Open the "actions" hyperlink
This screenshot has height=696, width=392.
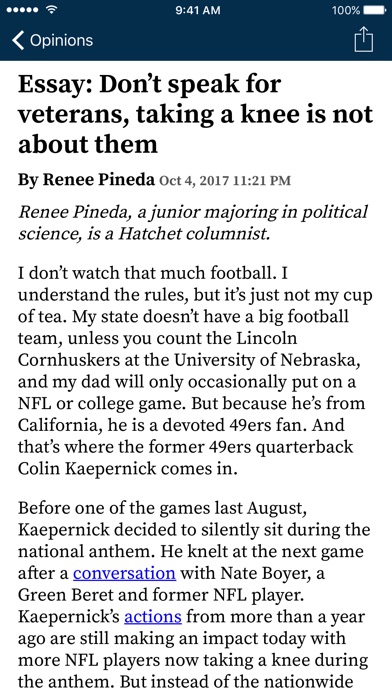[x=153, y=617]
